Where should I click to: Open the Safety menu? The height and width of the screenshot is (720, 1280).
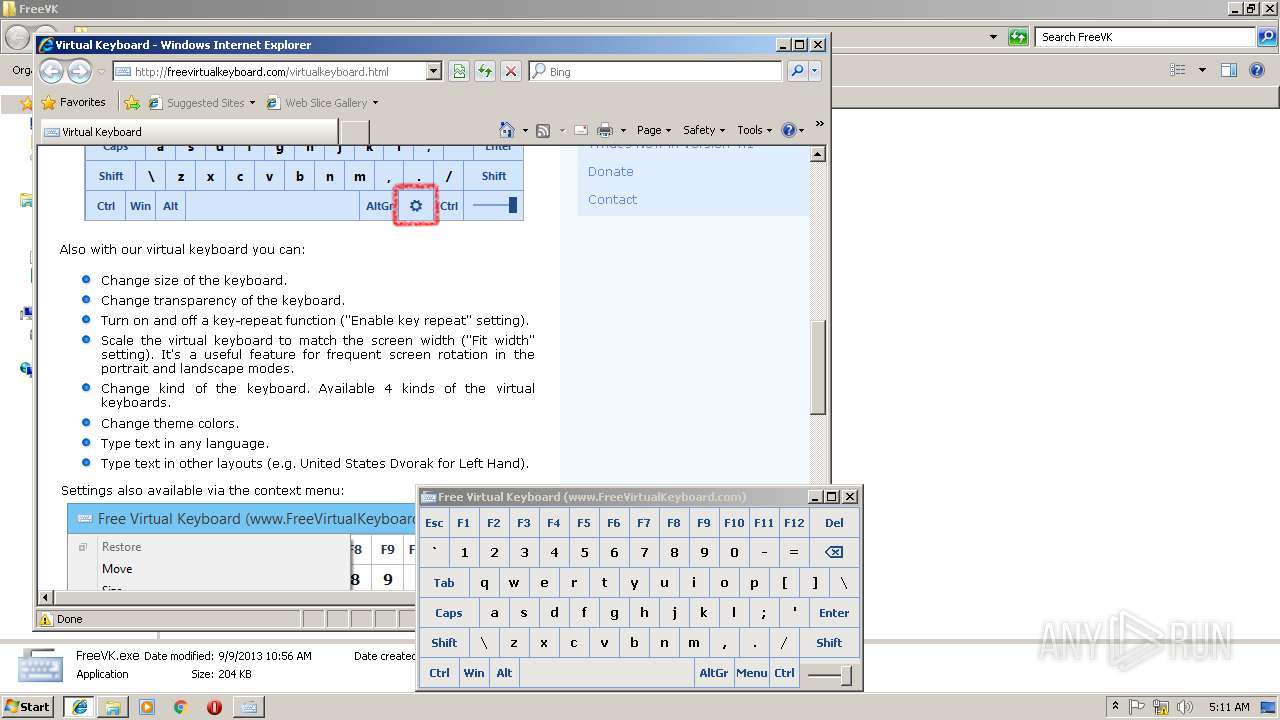[703, 130]
